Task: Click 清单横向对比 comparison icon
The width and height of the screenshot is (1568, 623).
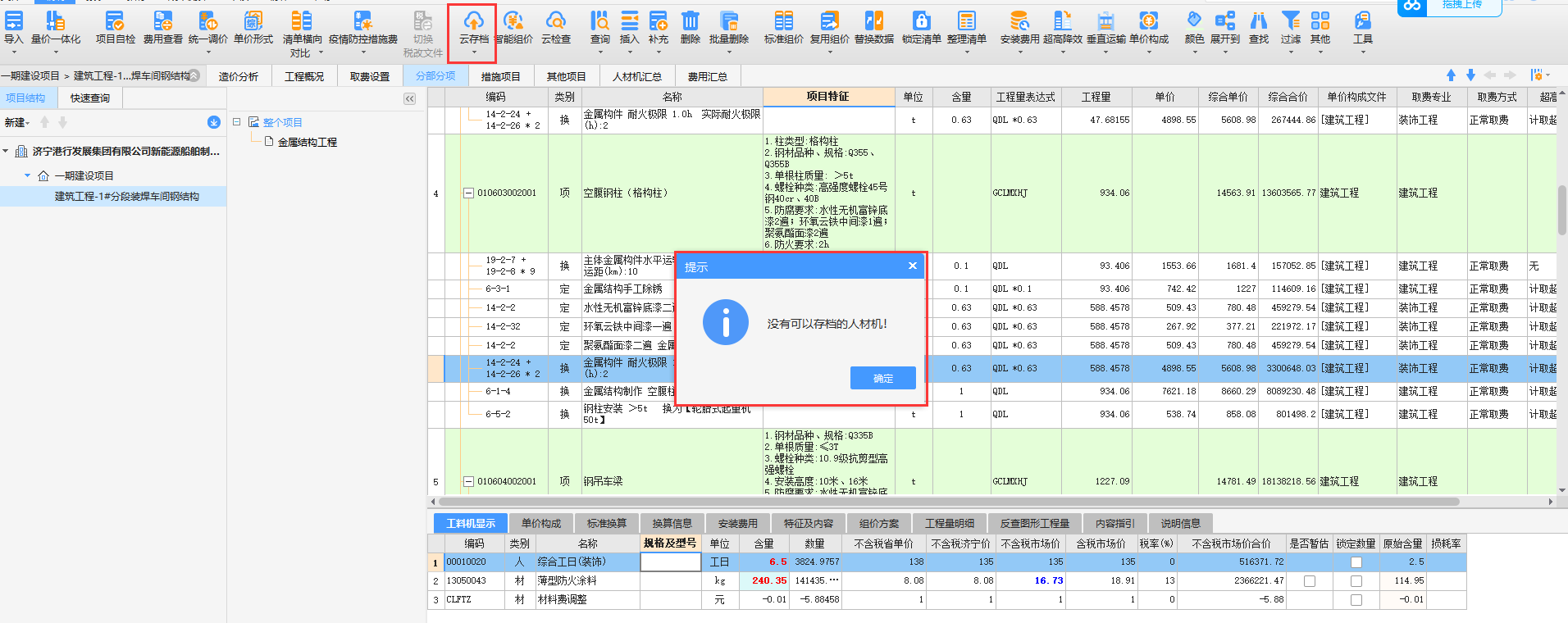Action: [x=302, y=20]
